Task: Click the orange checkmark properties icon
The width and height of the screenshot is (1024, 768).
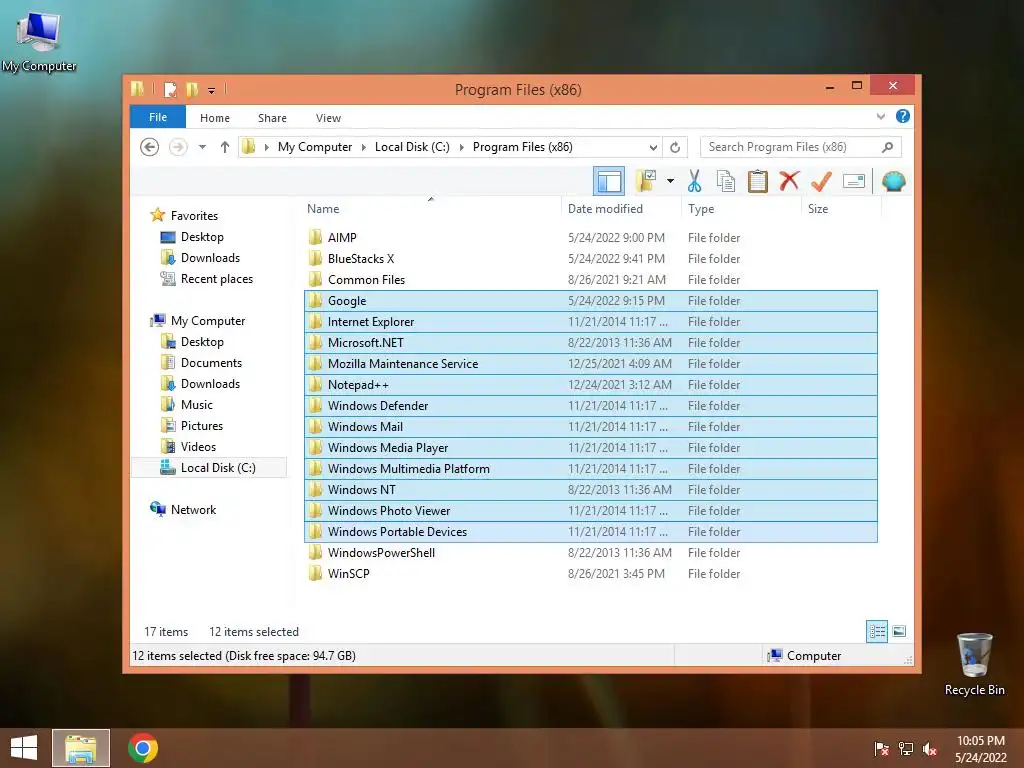Action: pos(821,181)
